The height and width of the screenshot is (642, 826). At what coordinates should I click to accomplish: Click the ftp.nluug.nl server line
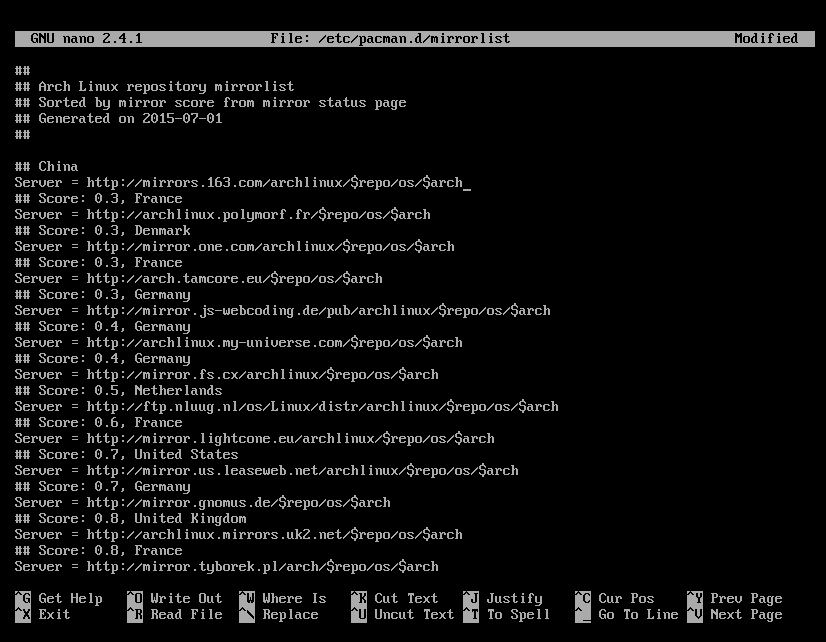(287, 407)
